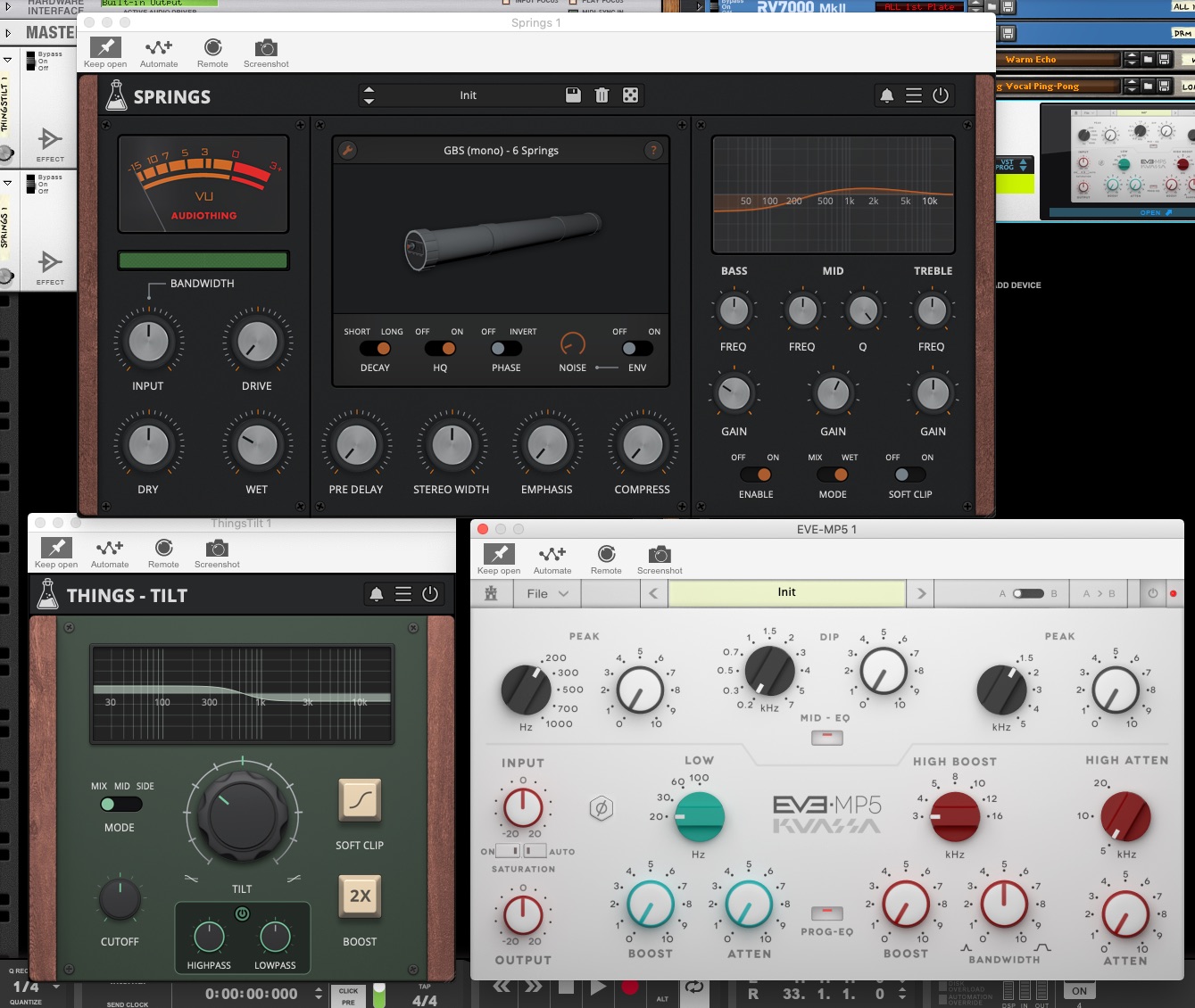This screenshot has height=1008, width=1195.
Task: Switch Things Tilt MODE mix/mid/side toggle
Action: pos(120,804)
